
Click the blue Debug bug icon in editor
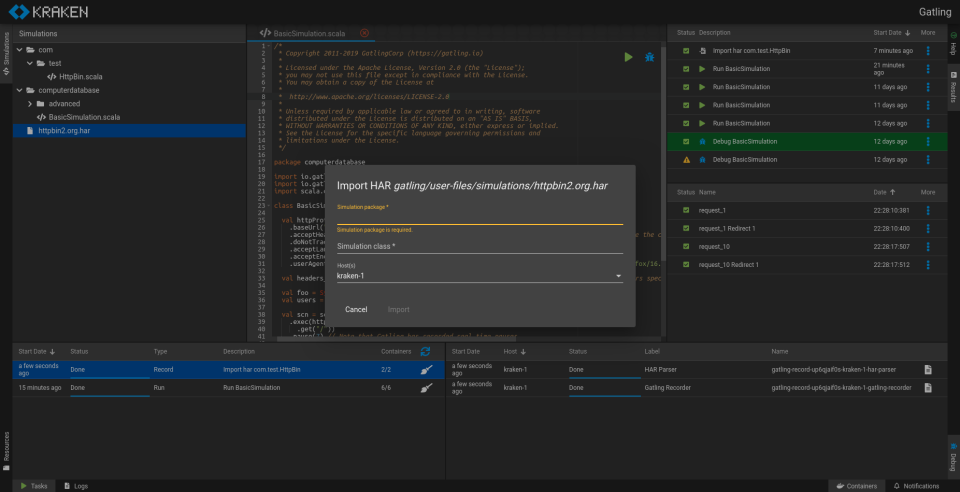coord(649,57)
